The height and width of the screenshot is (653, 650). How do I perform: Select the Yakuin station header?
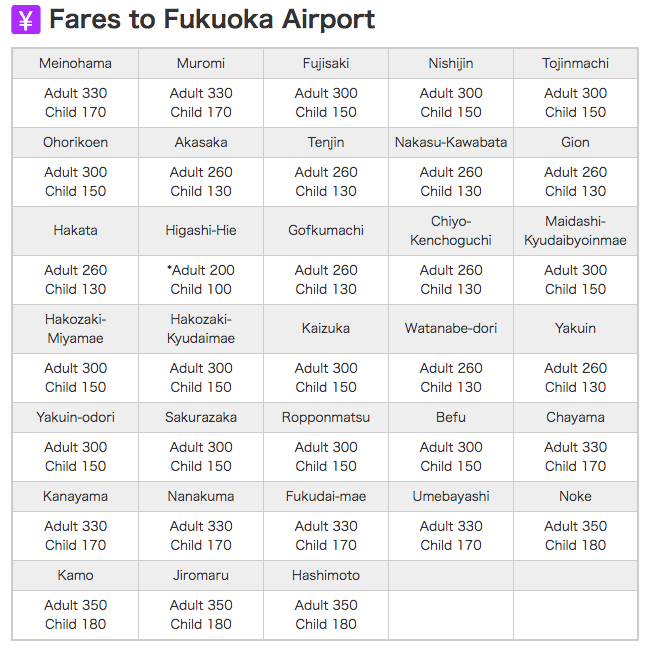coord(575,329)
